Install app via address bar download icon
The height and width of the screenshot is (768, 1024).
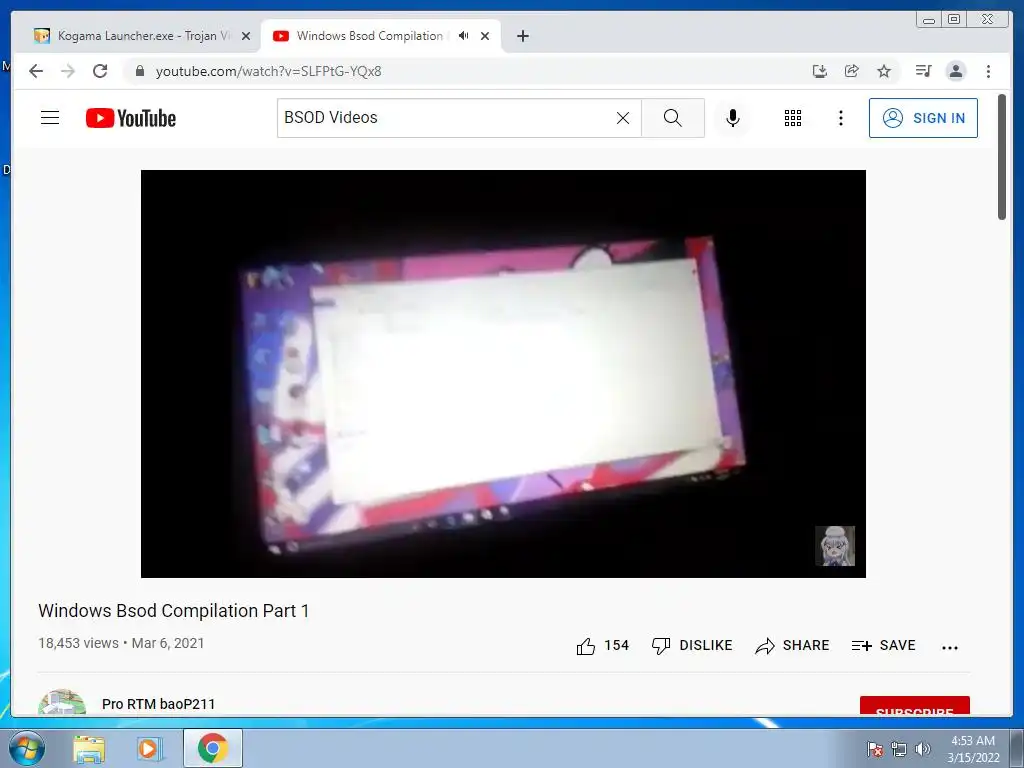tap(820, 71)
